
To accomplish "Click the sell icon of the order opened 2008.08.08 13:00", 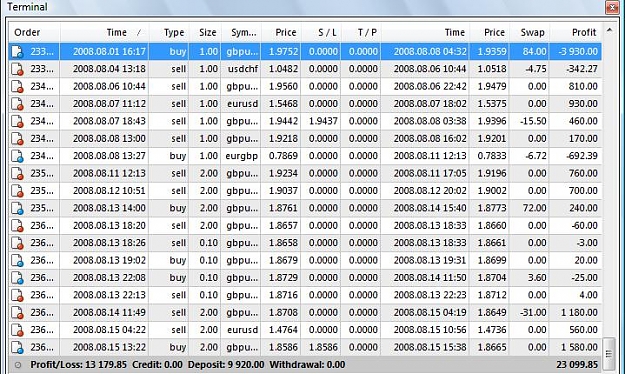I will (x=17, y=139).
